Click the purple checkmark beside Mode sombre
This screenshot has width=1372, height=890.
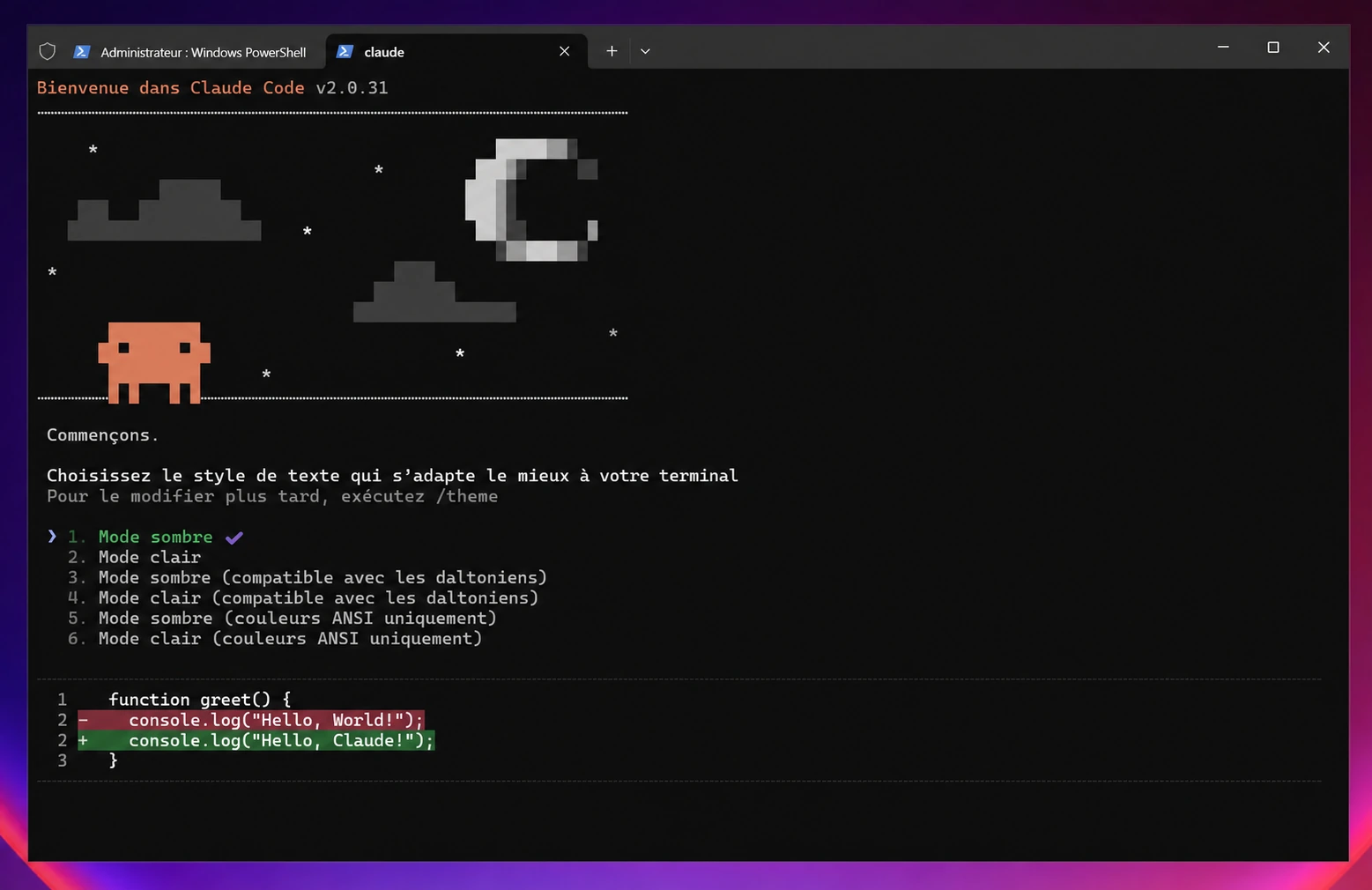pos(234,538)
